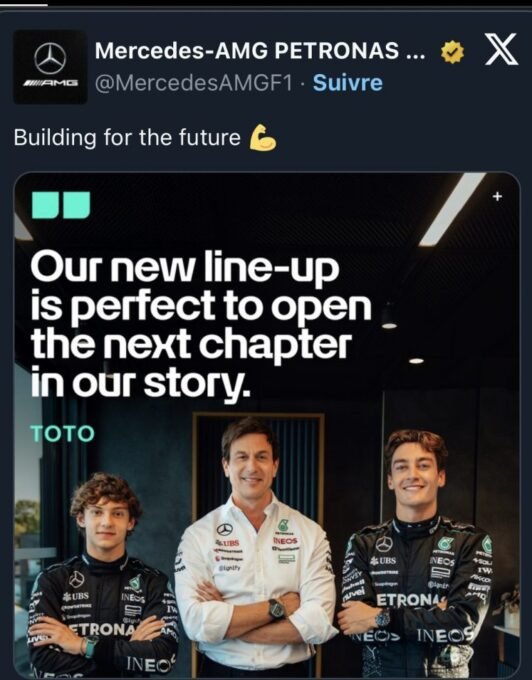
Task: Click the 'Building for the future' tweet text
Action: [x=127, y=137]
